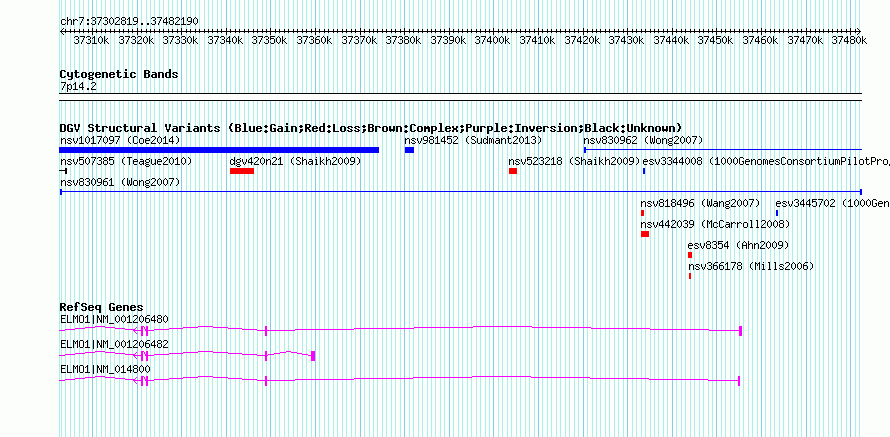Click the ELMO1|NM_001206480 gene label

click(x=114, y=320)
